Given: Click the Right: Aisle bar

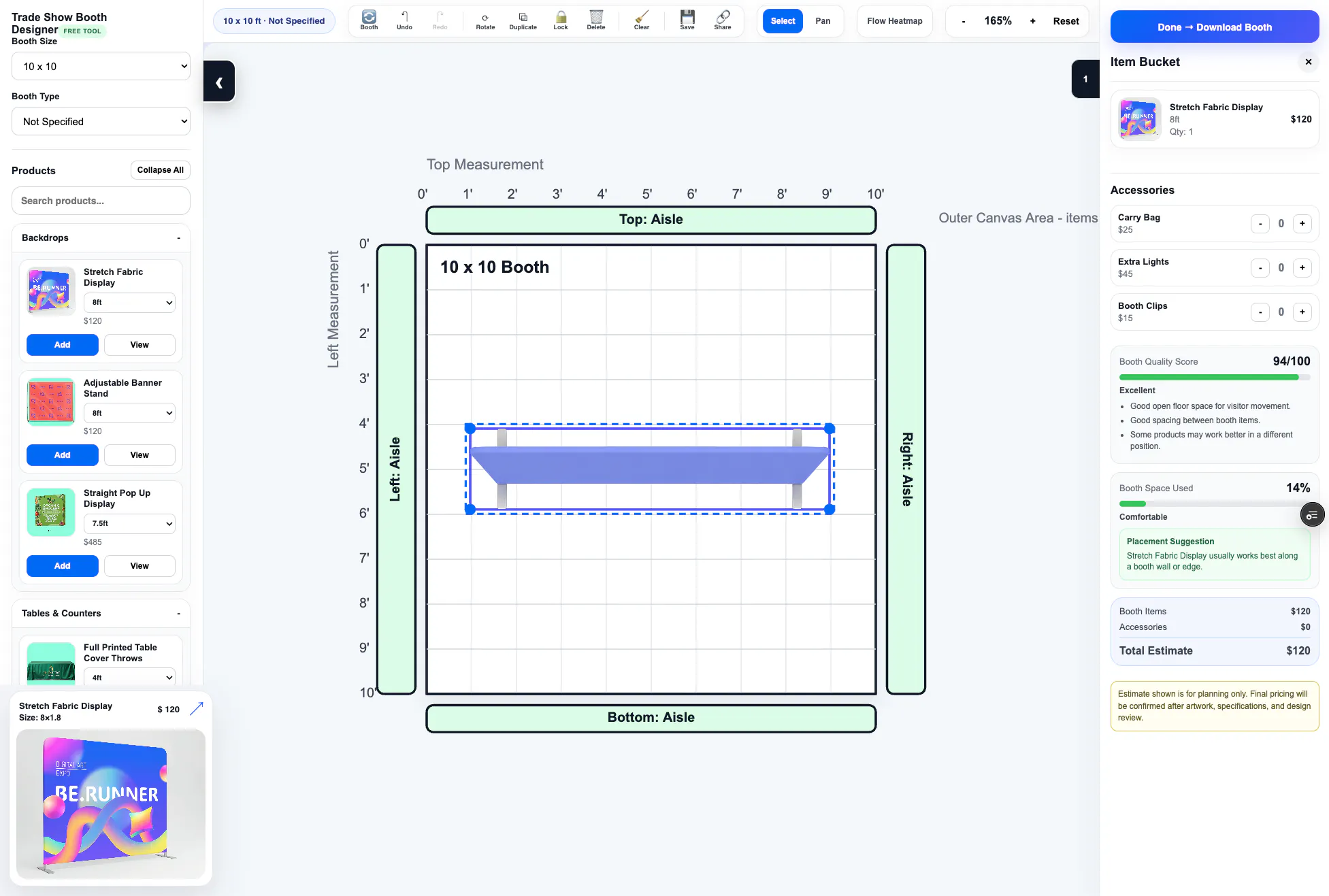Looking at the screenshot, I should 906,469.
